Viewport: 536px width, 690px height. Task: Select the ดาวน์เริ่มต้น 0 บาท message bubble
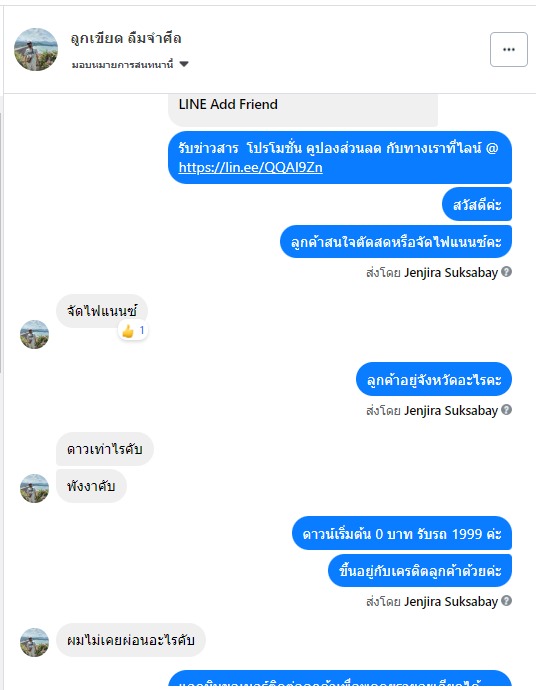click(x=402, y=533)
